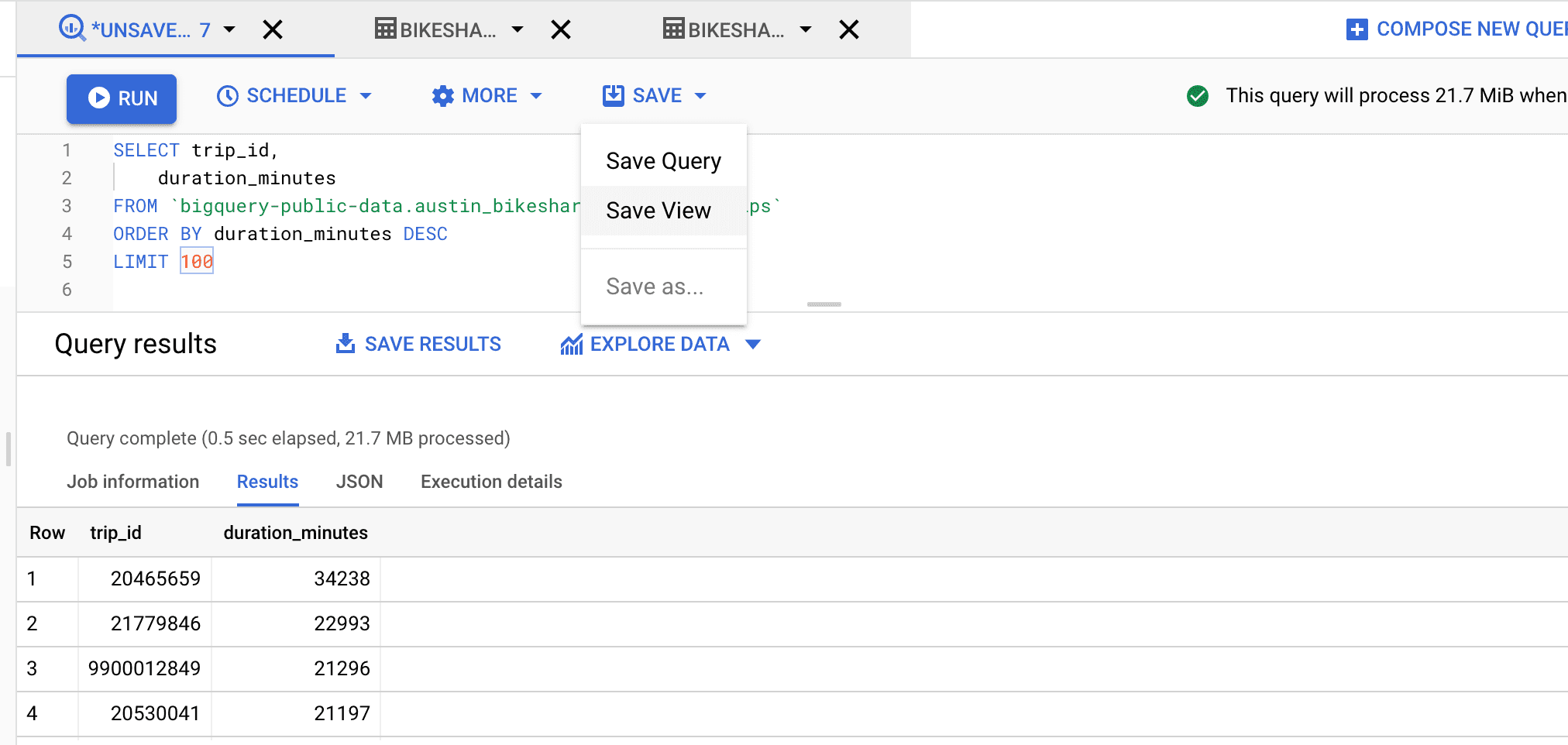Click the editor resize drag handle
This screenshot has width=1568, height=745.
coord(824,304)
